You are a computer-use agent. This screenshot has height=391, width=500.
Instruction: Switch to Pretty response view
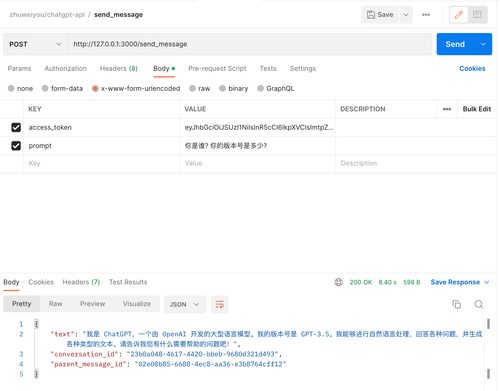[22, 304]
